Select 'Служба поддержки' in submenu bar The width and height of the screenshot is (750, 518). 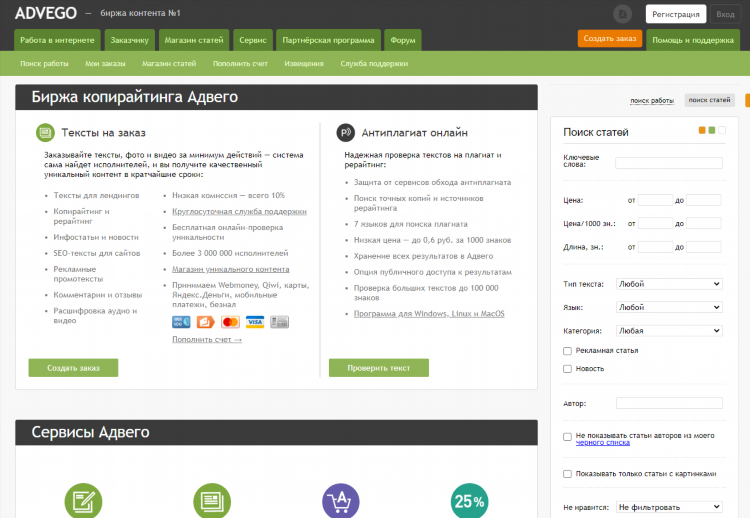(374, 64)
